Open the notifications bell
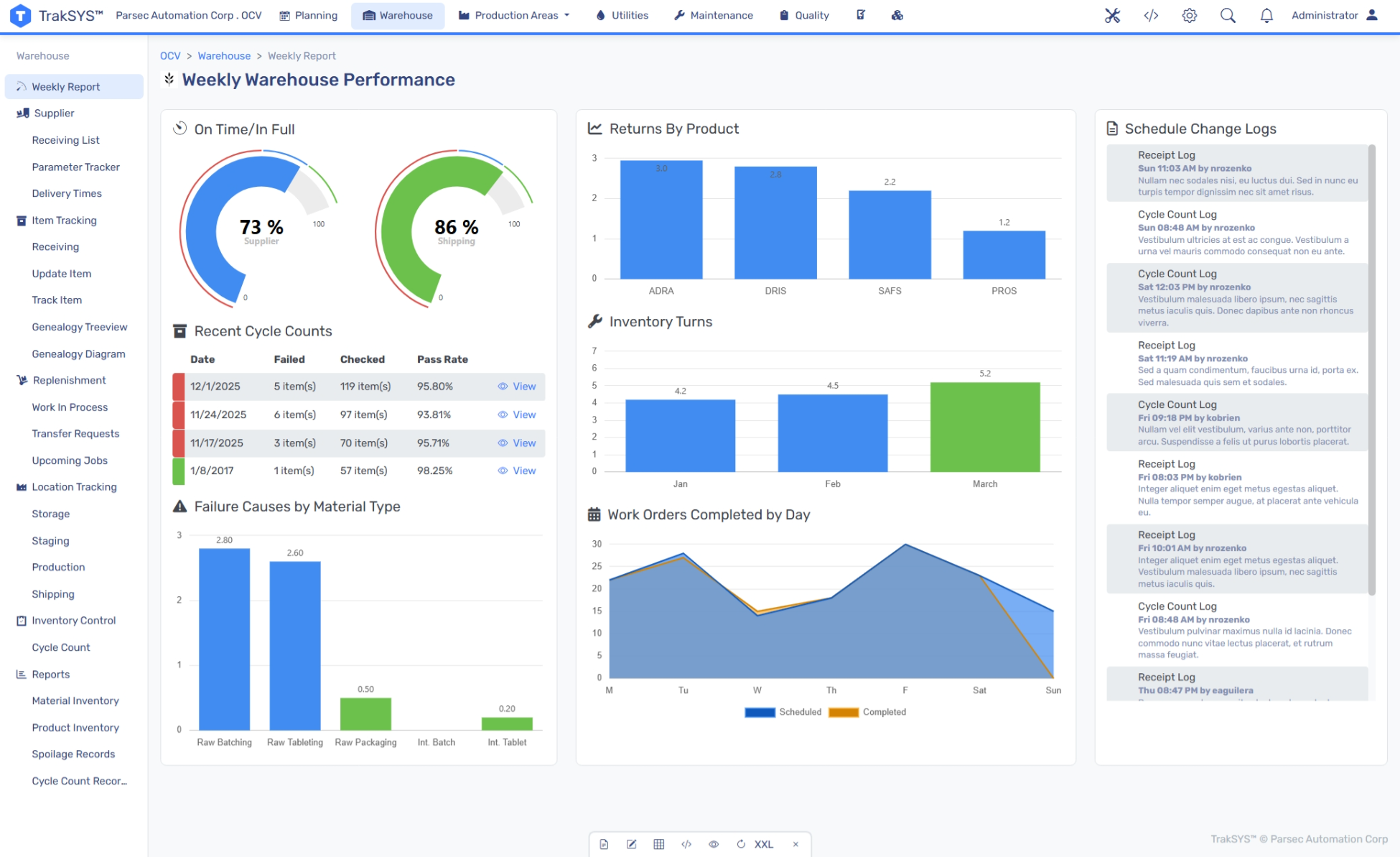 [1266, 15]
